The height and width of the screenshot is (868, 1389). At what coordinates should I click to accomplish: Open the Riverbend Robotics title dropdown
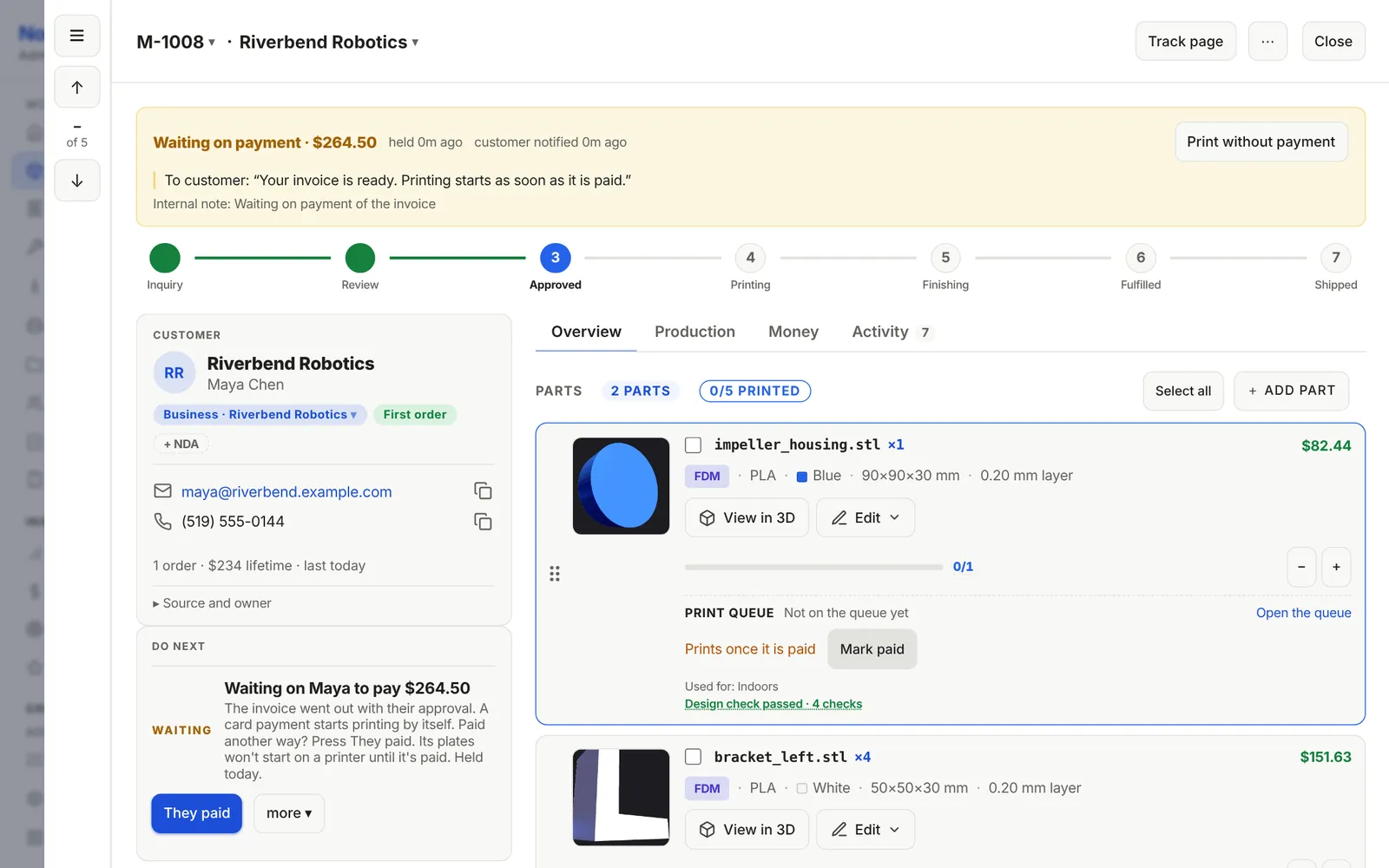(x=329, y=42)
